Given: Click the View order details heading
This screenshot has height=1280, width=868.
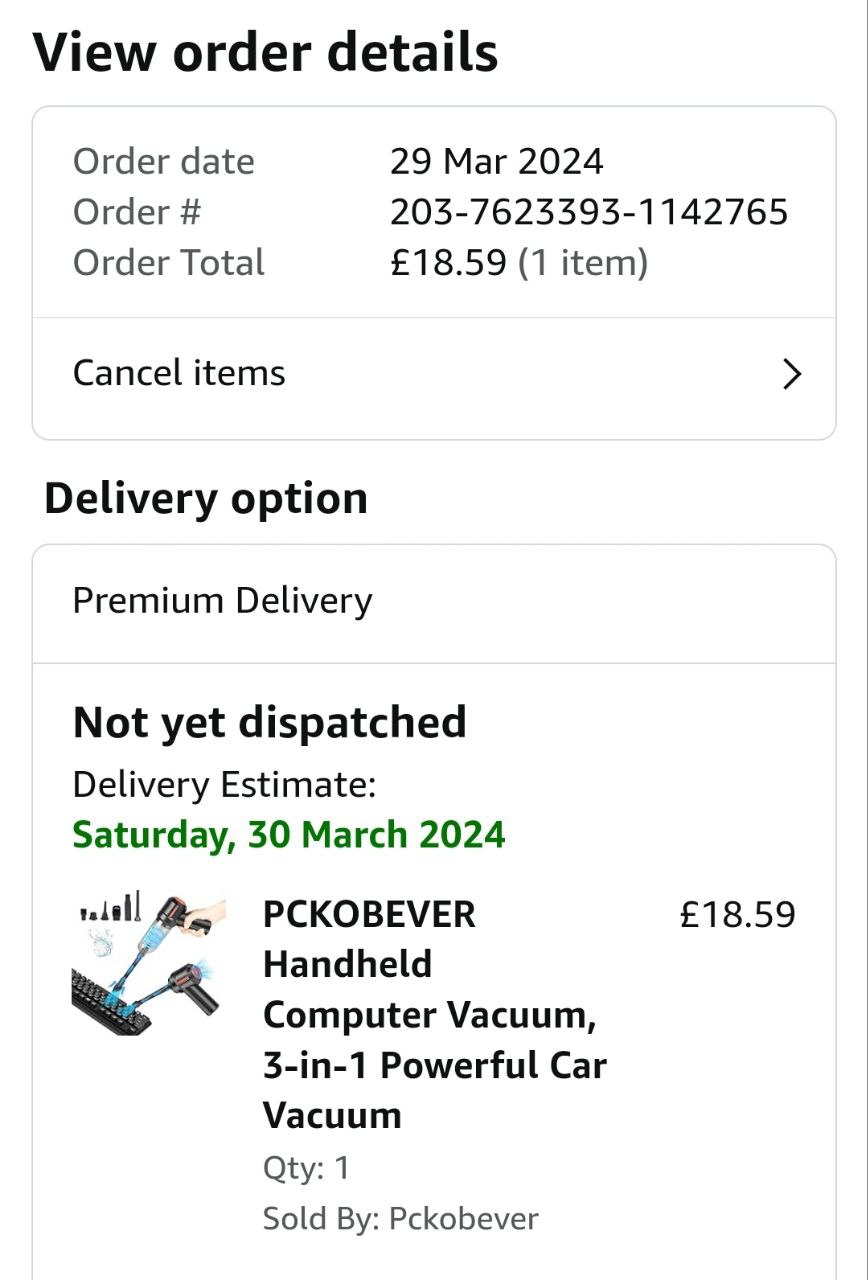Looking at the screenshot, I should (265, 52).
